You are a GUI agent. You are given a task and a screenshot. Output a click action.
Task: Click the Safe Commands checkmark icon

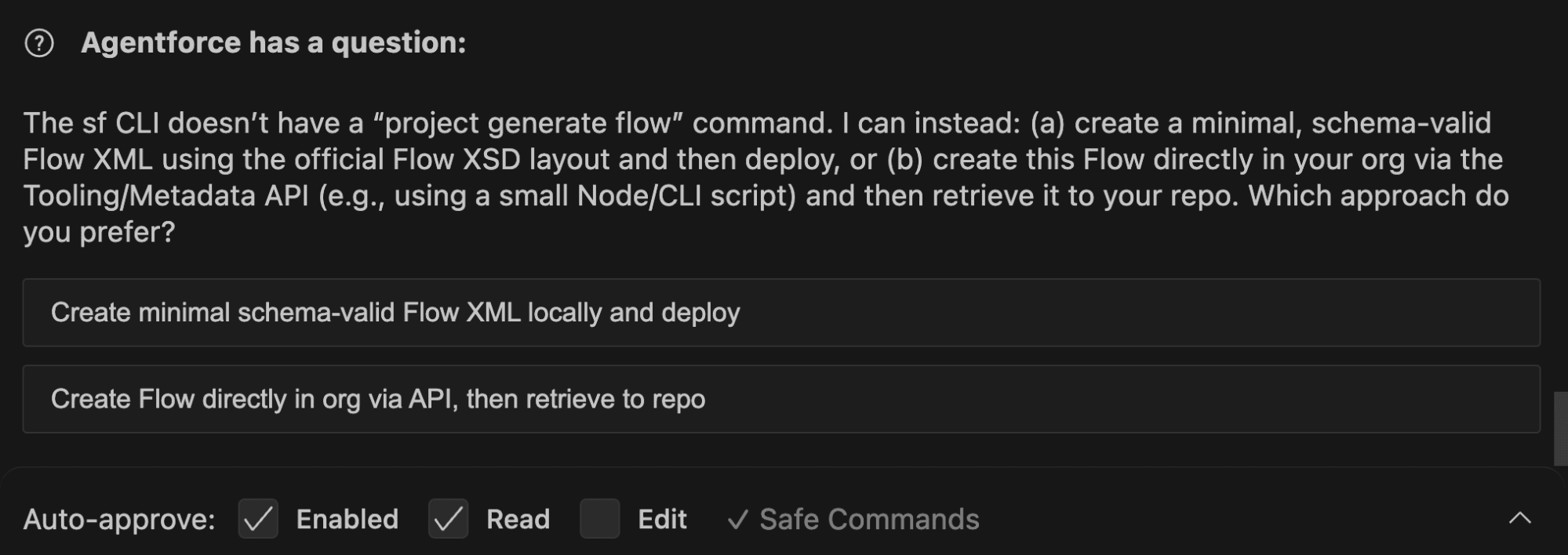737,520
